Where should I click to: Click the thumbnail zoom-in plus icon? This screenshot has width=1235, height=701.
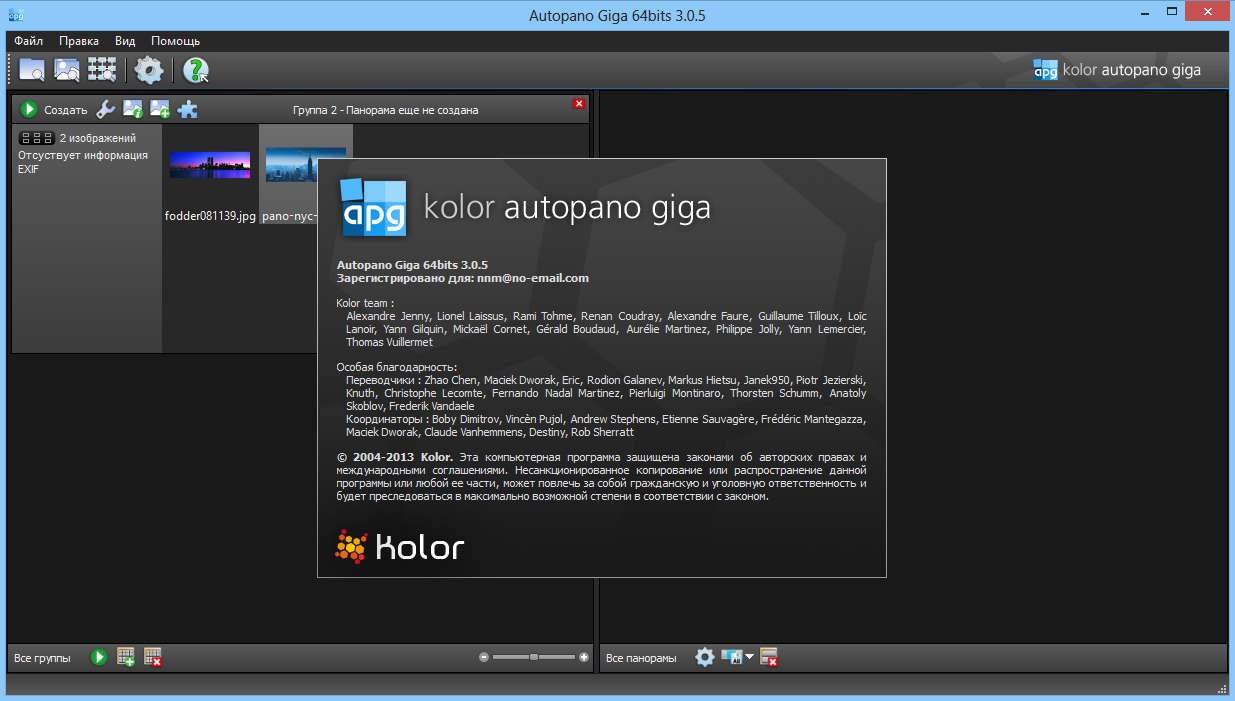584,657
